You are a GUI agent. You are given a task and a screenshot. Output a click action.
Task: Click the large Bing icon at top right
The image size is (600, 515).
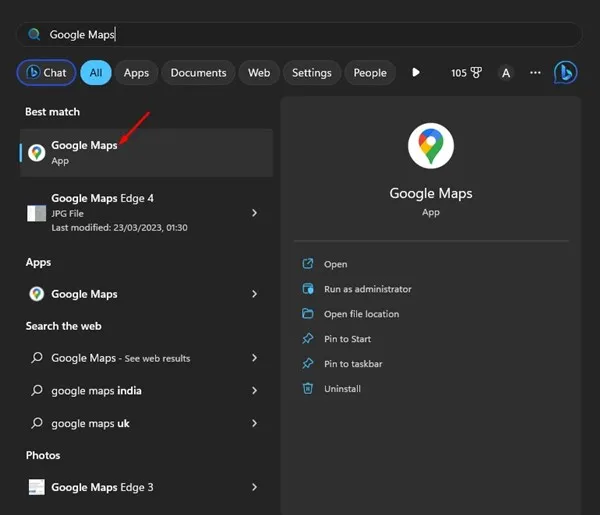click(x=566, y=72)
